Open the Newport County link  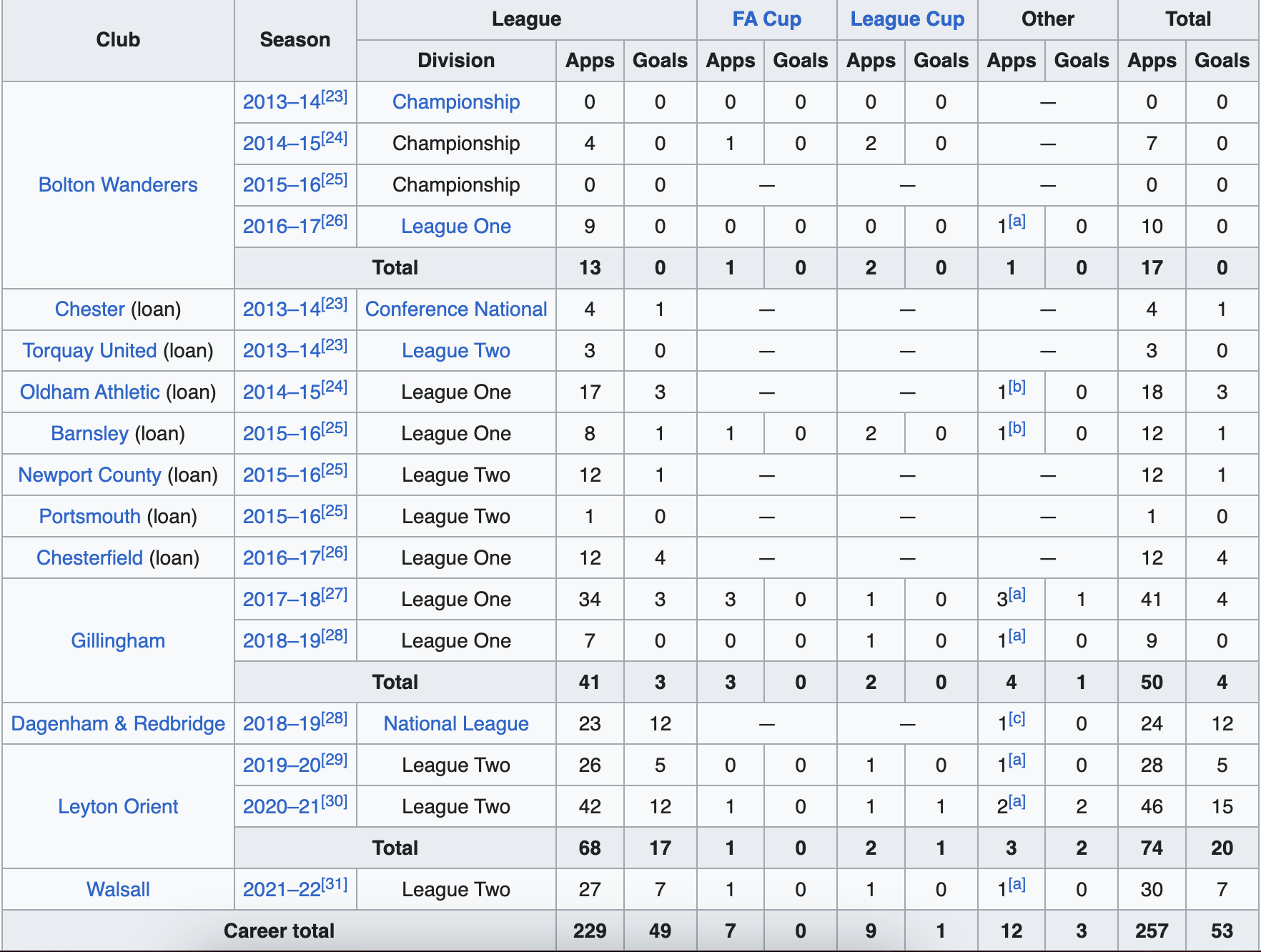point(89,475)
